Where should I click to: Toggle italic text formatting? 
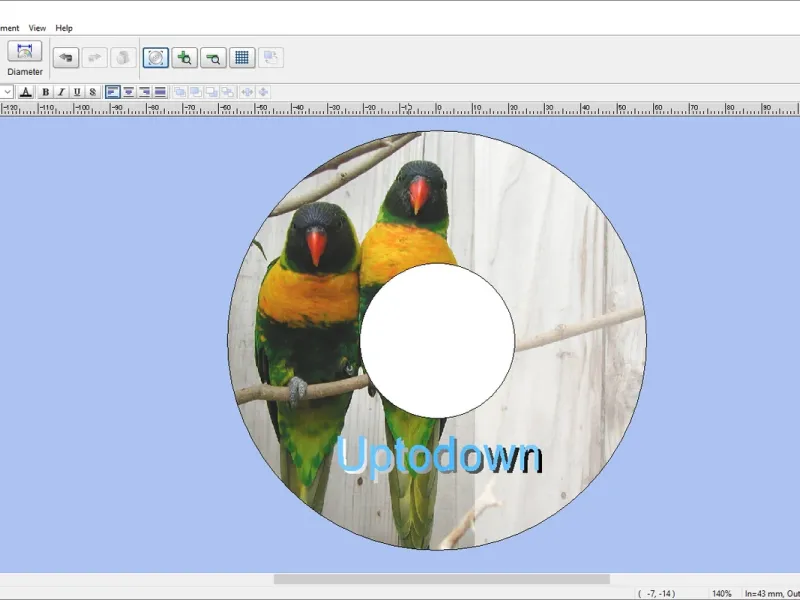tap(61, 92)
